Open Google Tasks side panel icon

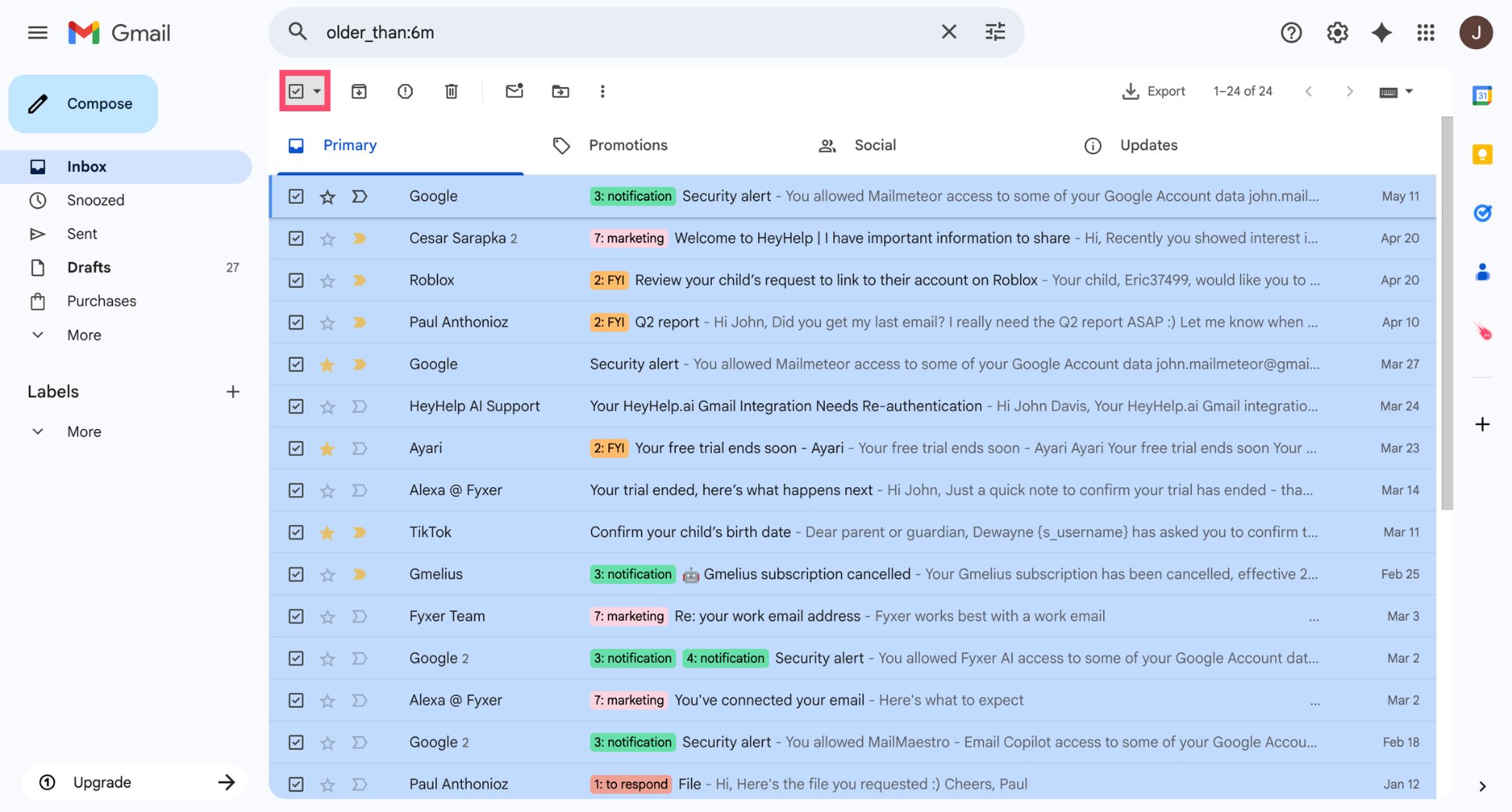[1482, 213]
